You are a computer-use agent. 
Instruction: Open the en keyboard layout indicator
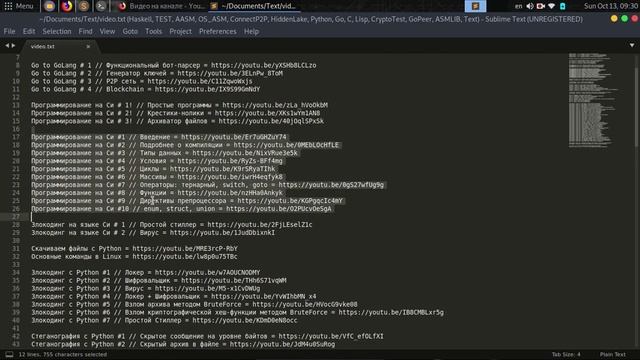pos(518,6)
